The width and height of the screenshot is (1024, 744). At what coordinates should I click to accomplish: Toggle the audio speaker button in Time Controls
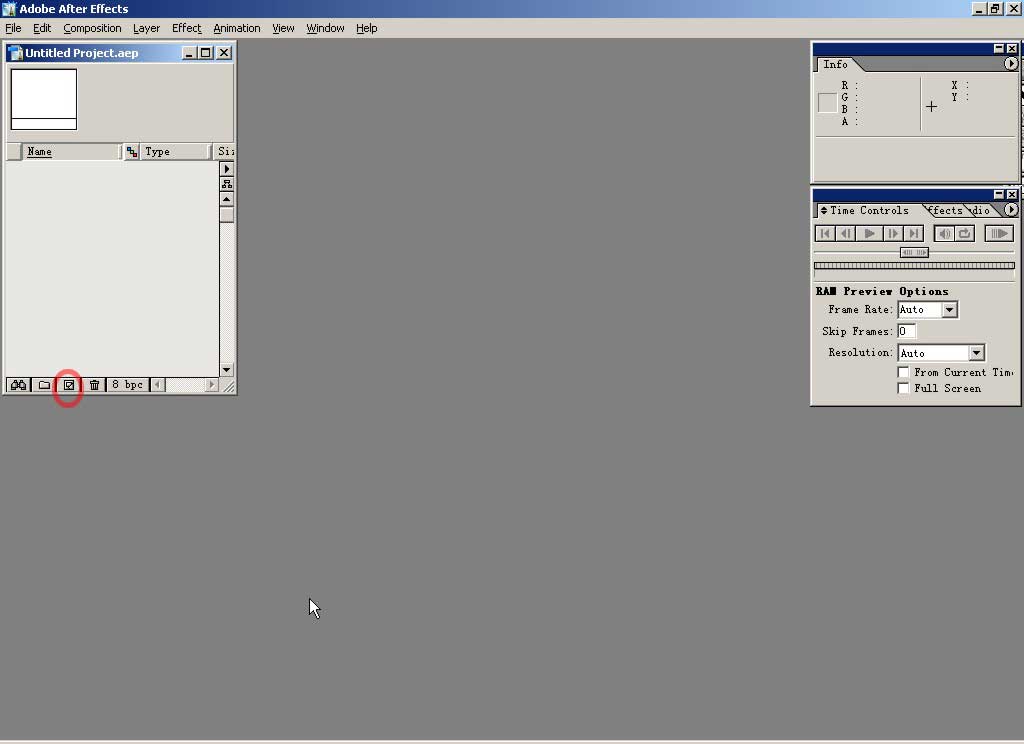944,233
